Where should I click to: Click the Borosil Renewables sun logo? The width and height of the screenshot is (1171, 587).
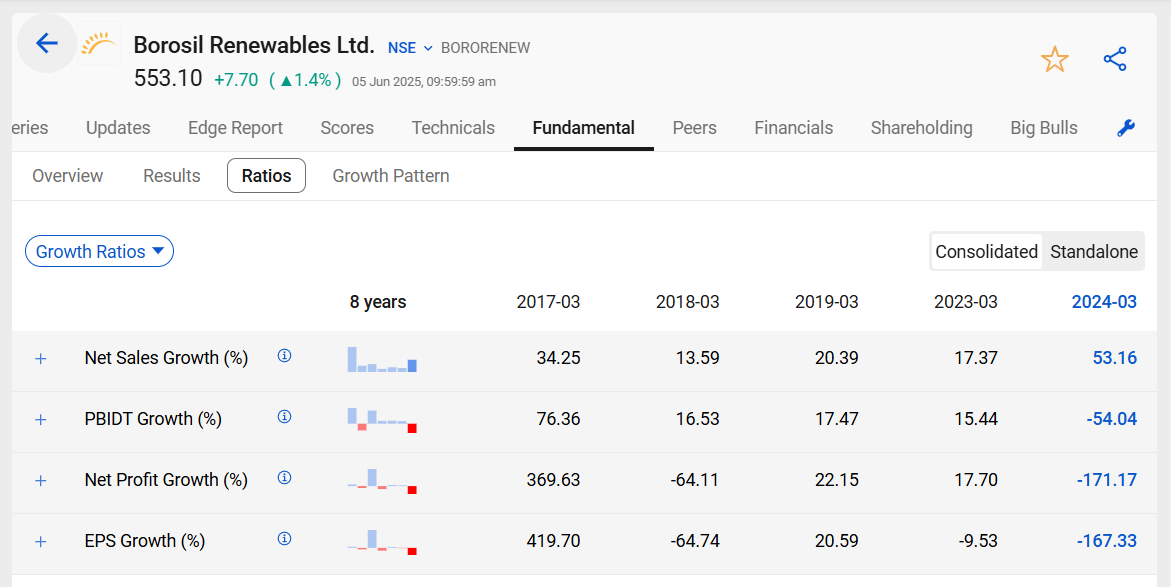pos(99,43)
